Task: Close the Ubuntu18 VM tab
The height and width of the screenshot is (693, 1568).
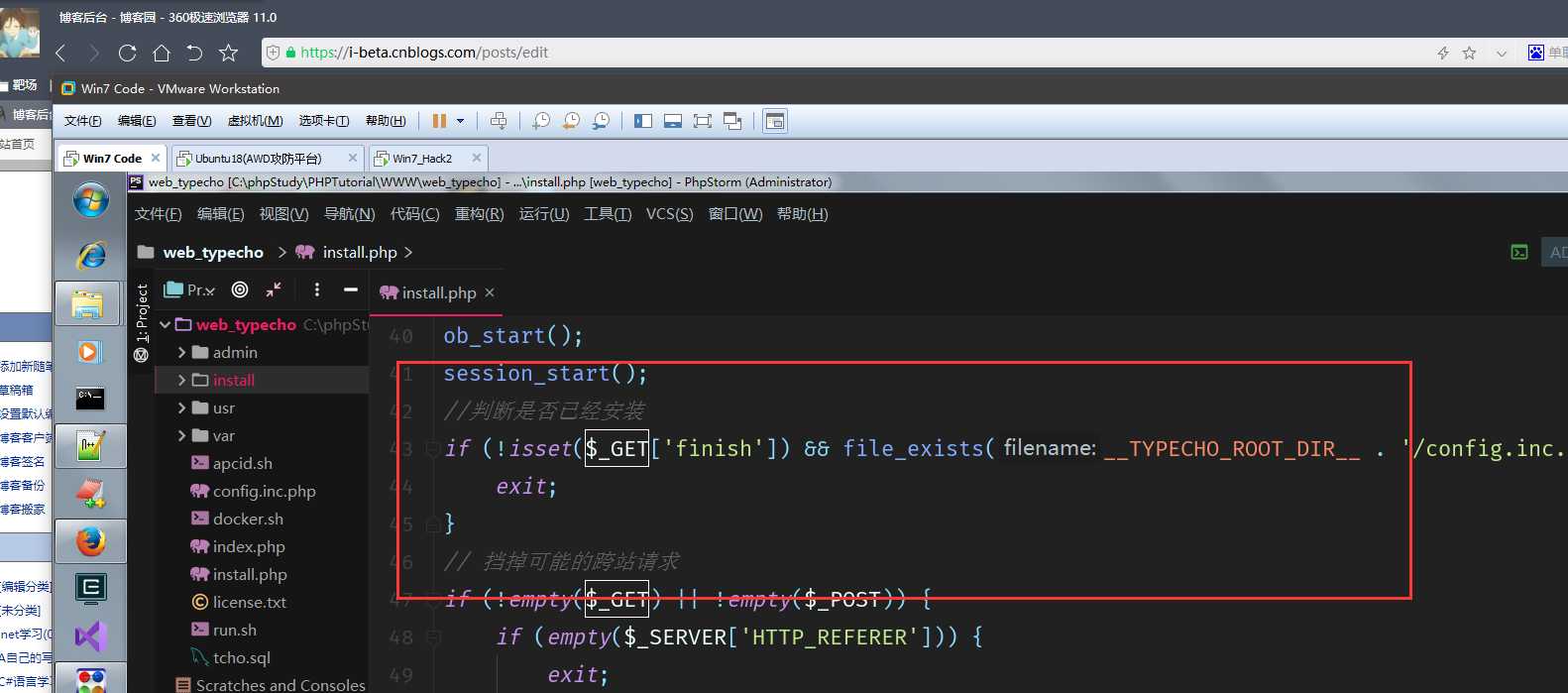Action: click(353, 158)
